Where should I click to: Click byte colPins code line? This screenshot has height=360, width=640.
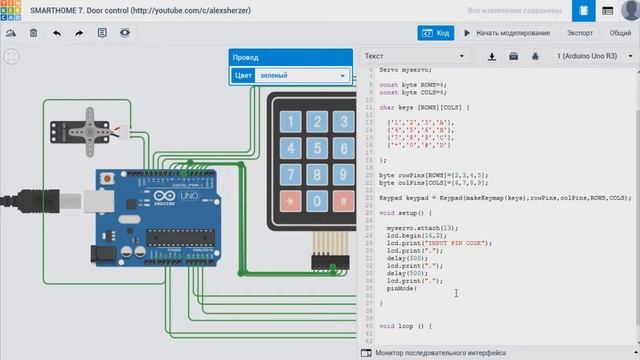click(433, 183)
